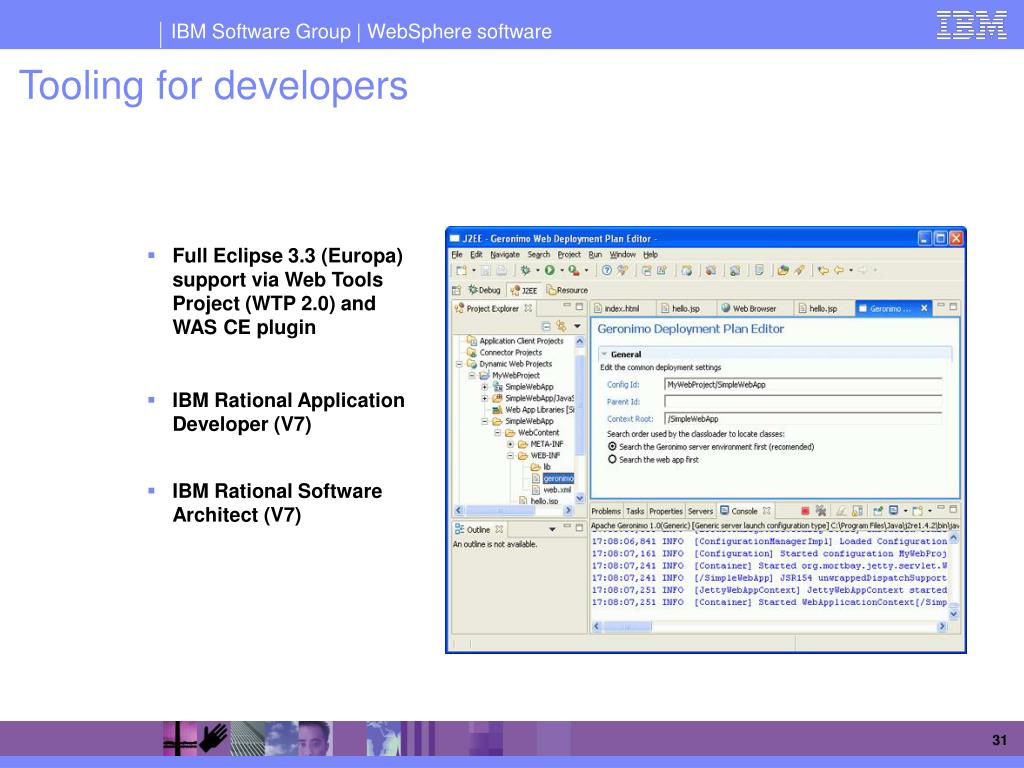This screenshot has width=1024, height=768.
Task: Click the Config Id input field
Action: pyautogui.click(x=803, y=385)
